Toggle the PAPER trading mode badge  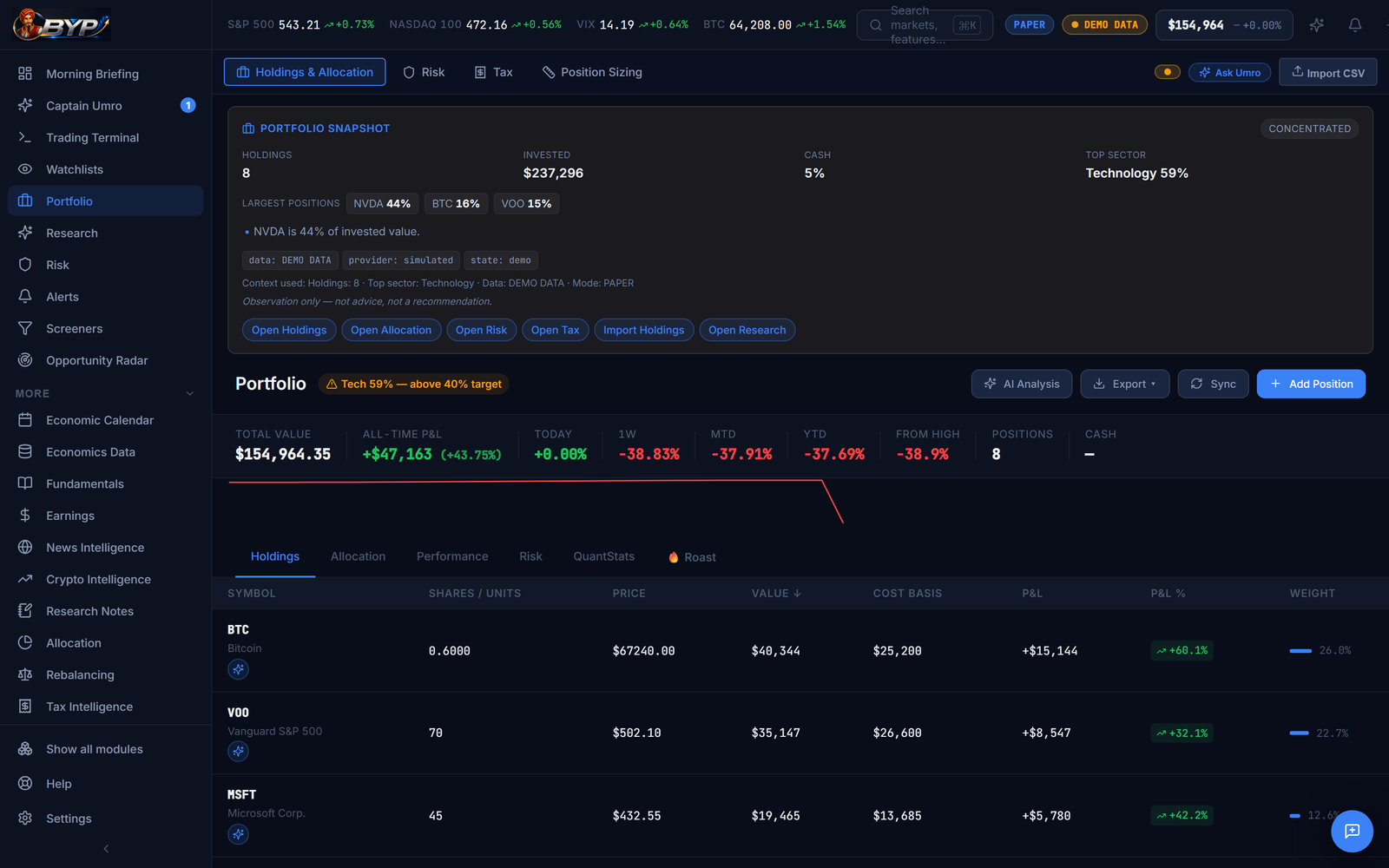pos(1029,25)
